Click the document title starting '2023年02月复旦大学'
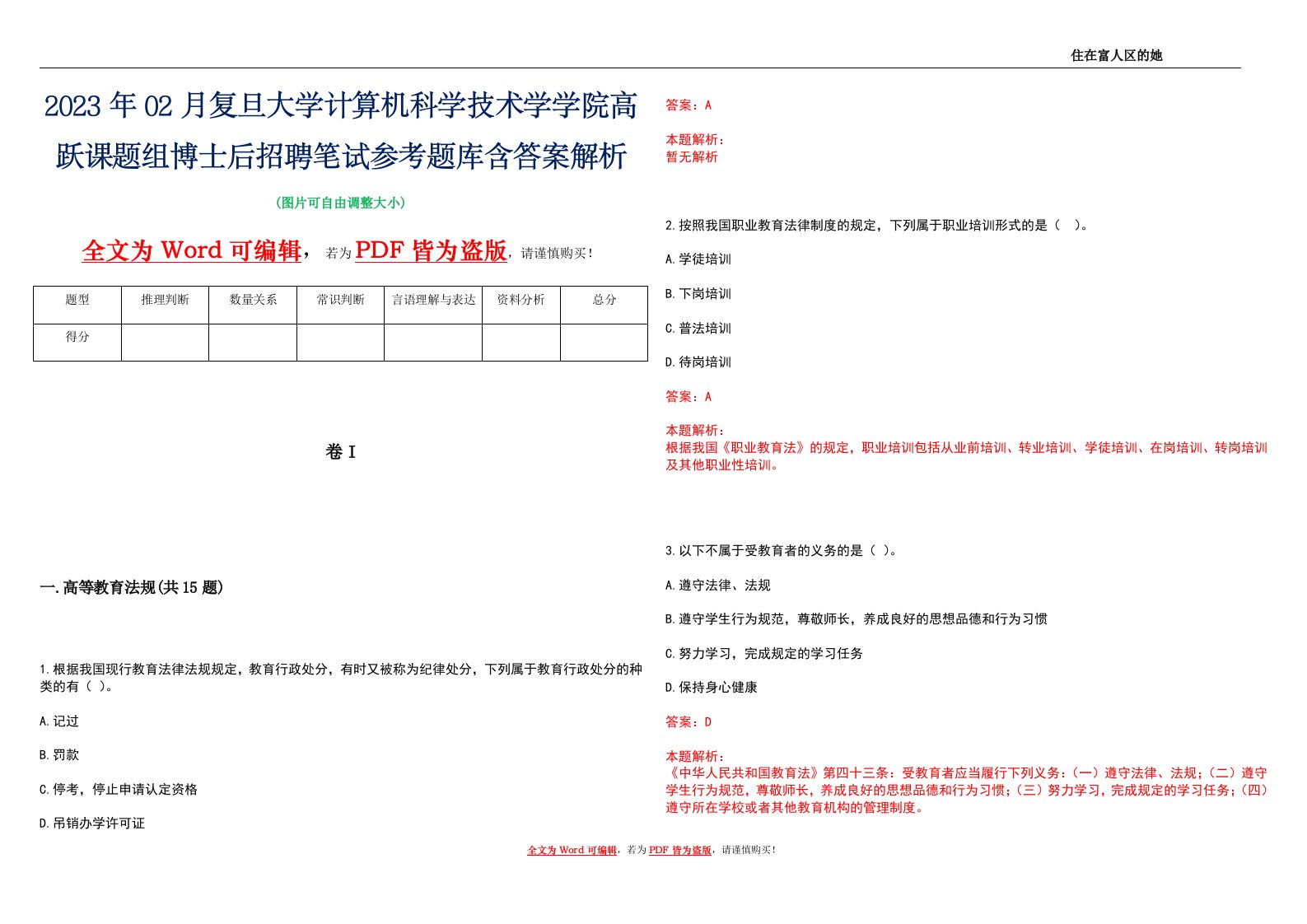 (341, 130)
